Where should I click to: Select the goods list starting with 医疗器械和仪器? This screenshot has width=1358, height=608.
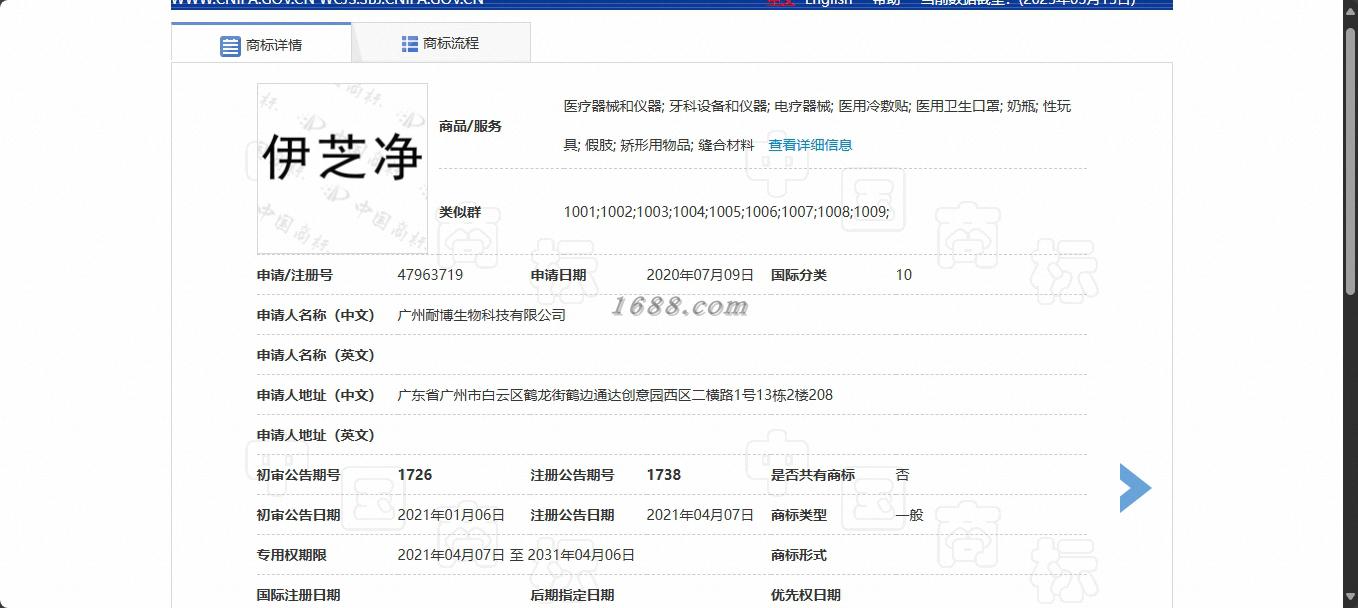click(x=817, y=125)
